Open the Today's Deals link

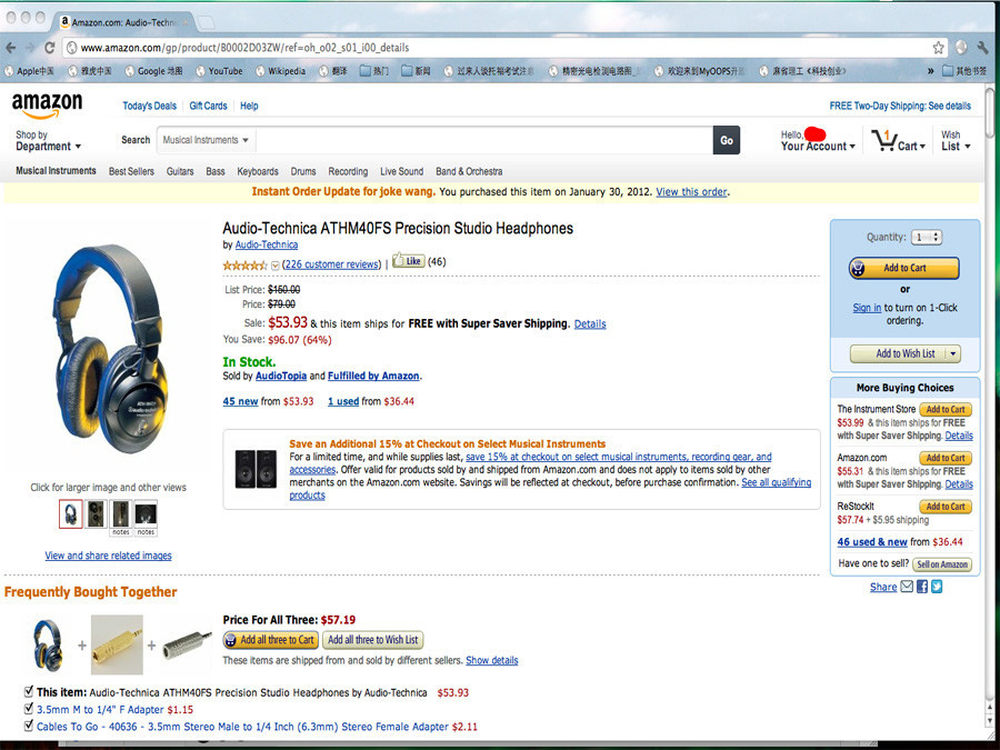click(149, 106)
